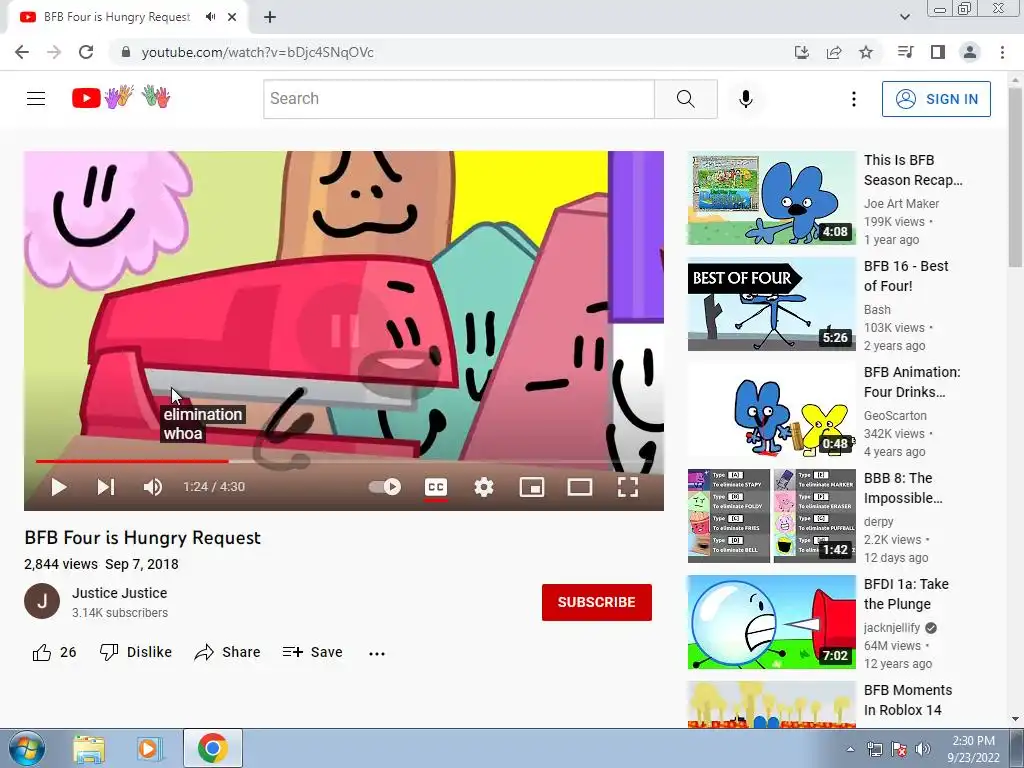Open Windows Media Player from taskbar
Viewport: 1024px width, 768px height.
tap(149, 749)
